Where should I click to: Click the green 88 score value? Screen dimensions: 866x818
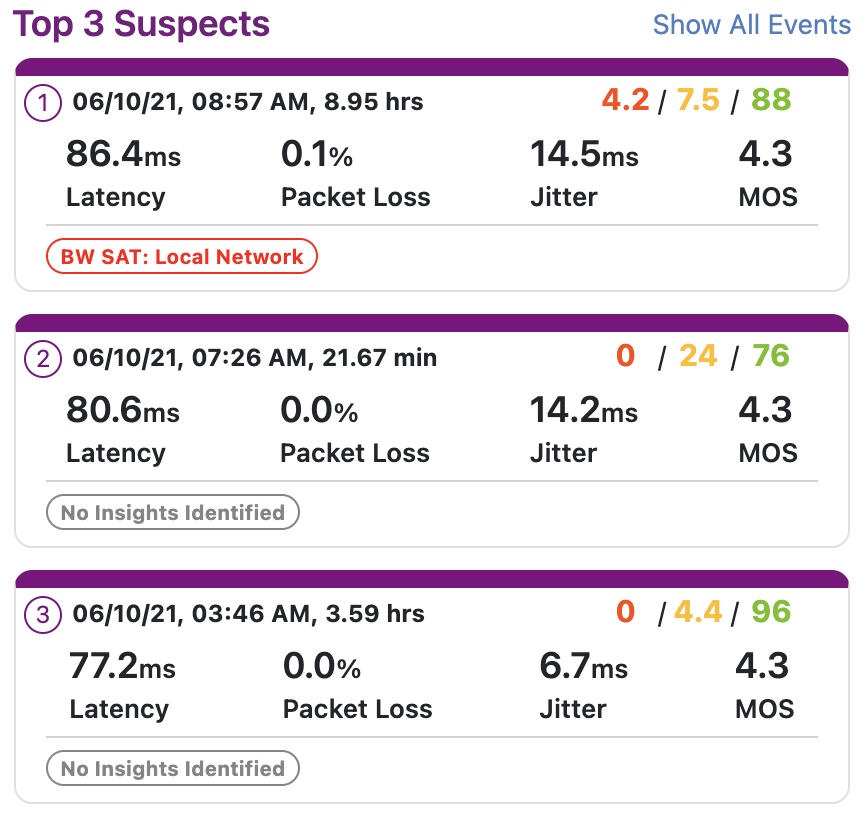(771, 100)
